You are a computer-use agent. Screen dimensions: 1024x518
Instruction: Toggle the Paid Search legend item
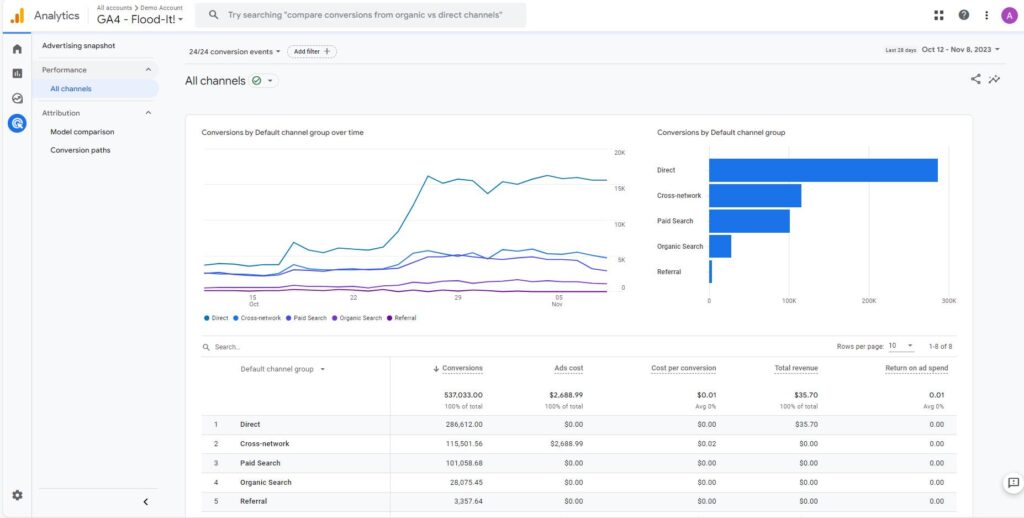(x=306, y=318)
